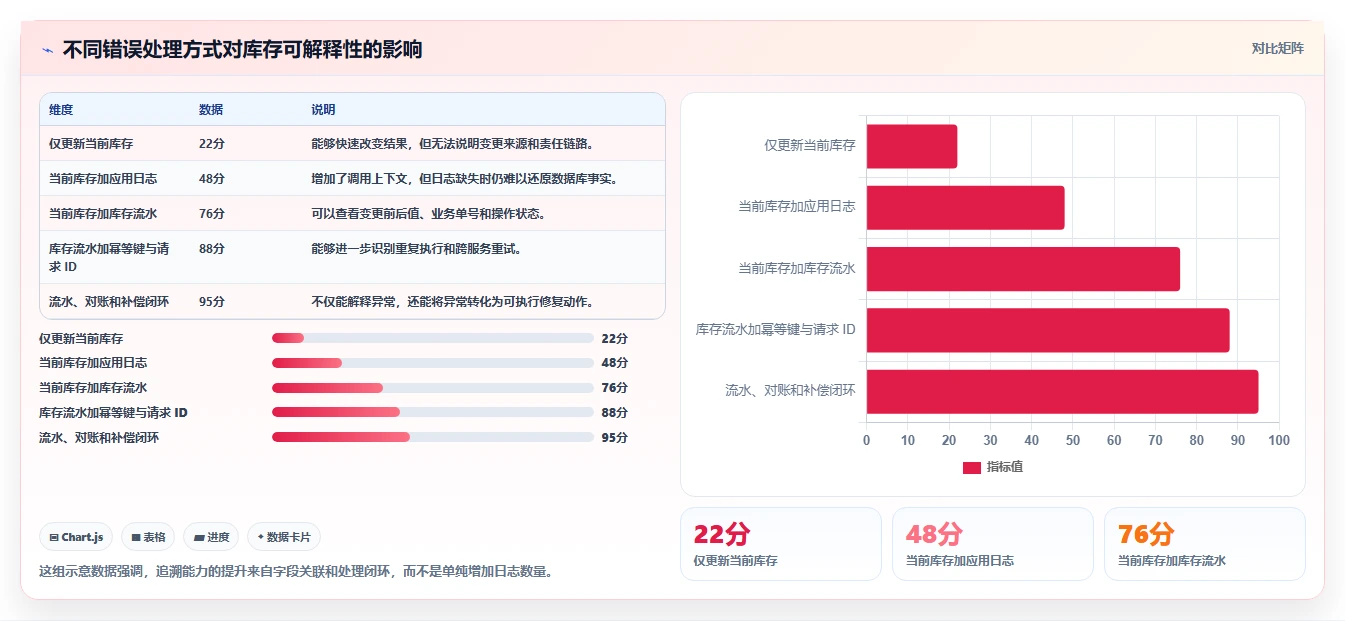Click the lightning icon beside the page title
Image resolution: width=1345 pixels, height=621 pixels.
(47, 50)
